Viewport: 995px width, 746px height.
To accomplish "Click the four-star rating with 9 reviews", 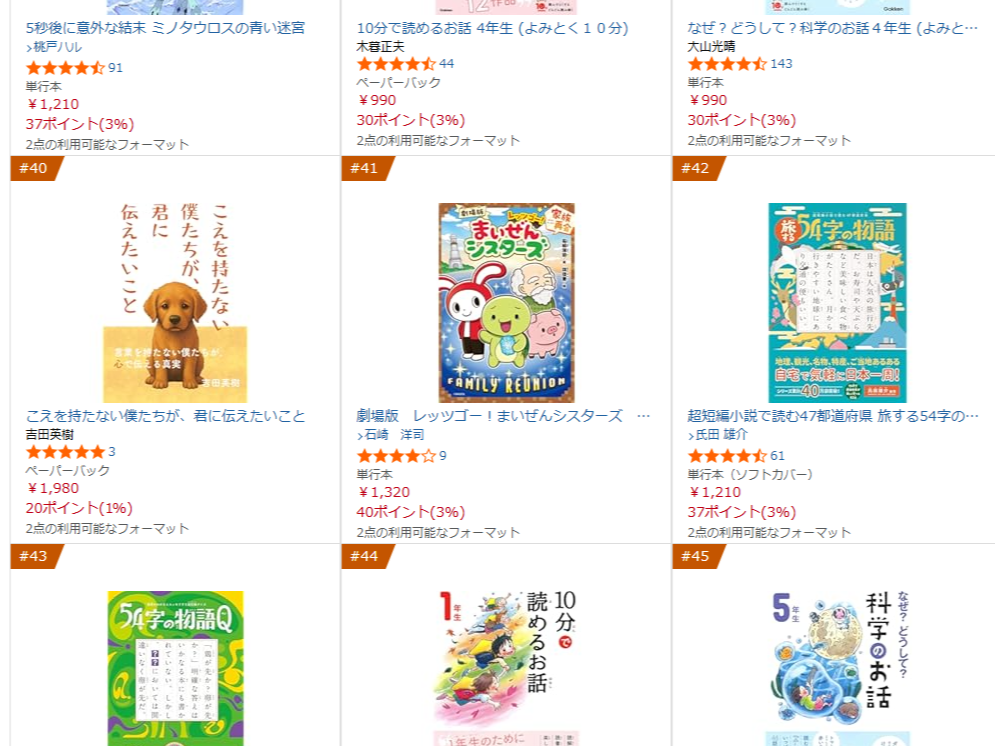I will [x=397, y=456].
